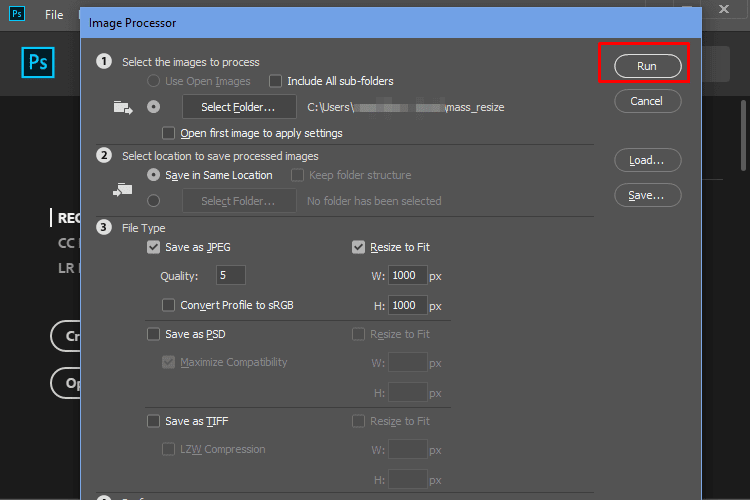Open the File menu
The height and width of the screenshot is (500, 750).
[54, 15]
